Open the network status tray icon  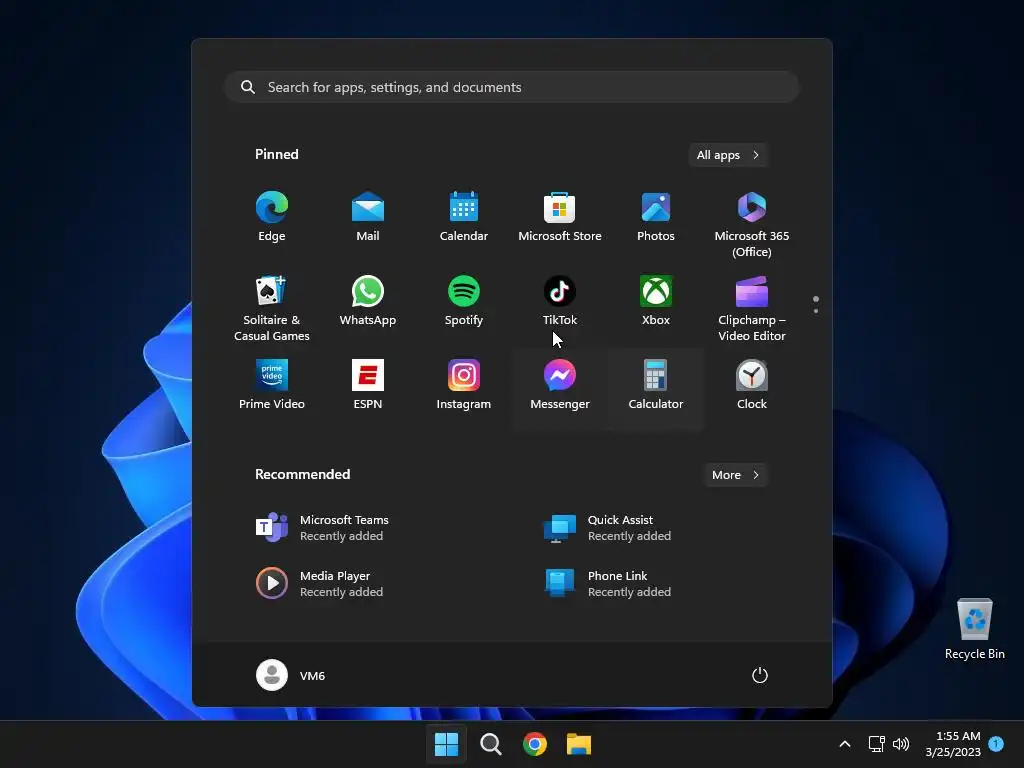[x=876, y=744]
